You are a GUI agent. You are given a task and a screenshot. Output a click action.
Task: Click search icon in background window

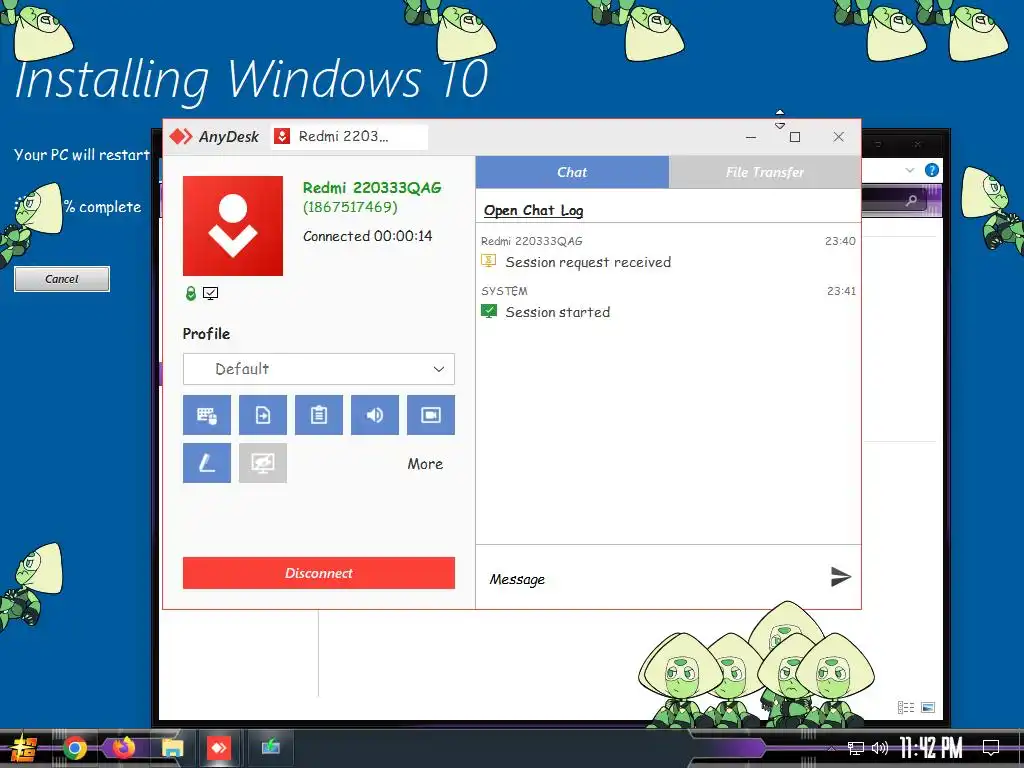pyautogui.click(x=911, y=200)
